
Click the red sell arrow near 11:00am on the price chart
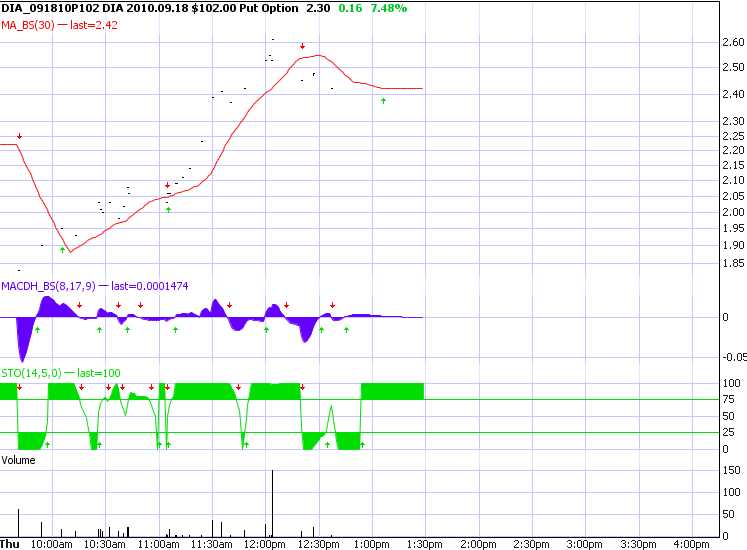[x=167, y=186]
